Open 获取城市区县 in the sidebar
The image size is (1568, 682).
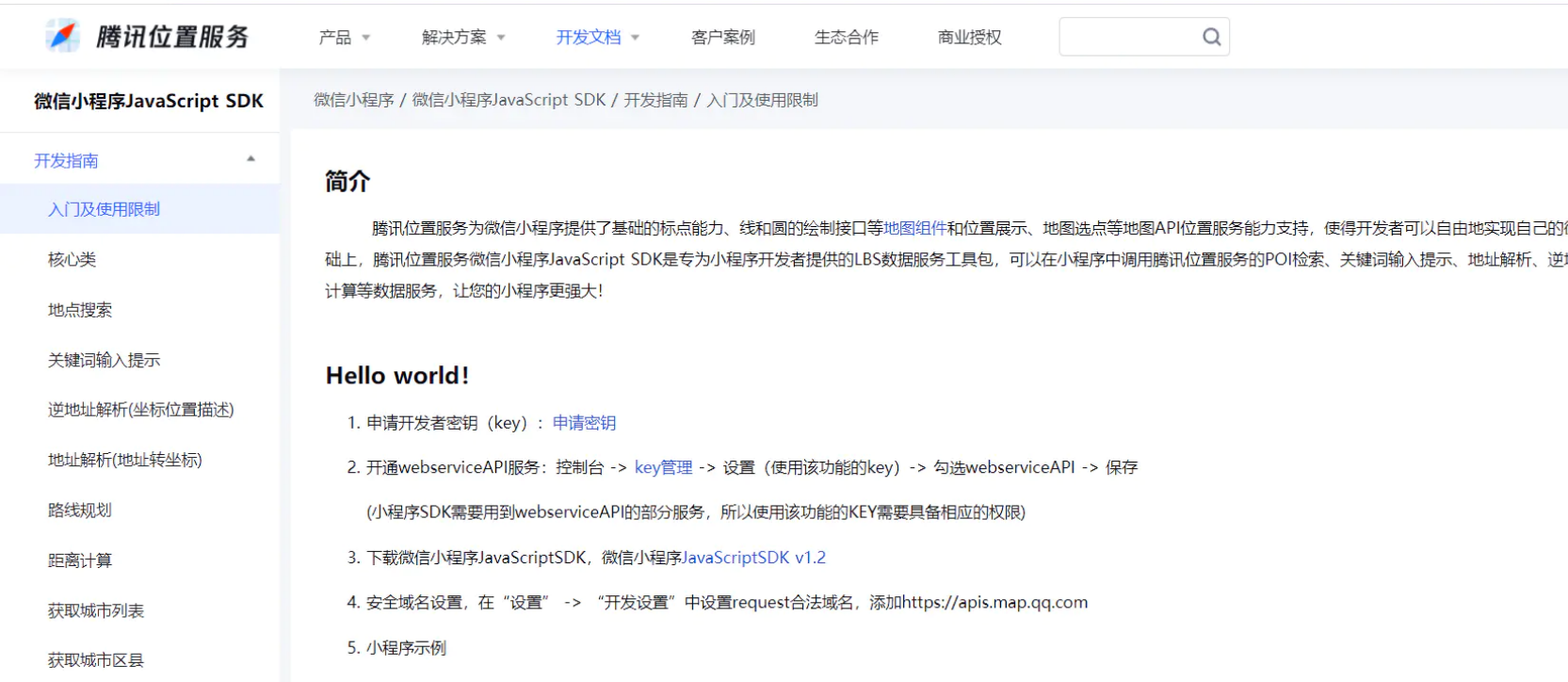point(96,659)
